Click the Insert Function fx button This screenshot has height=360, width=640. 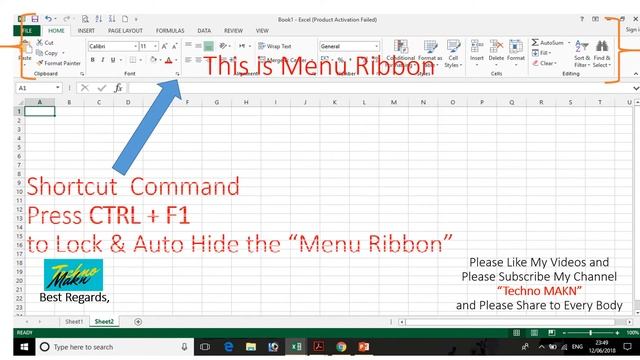[x=118, y=88]
